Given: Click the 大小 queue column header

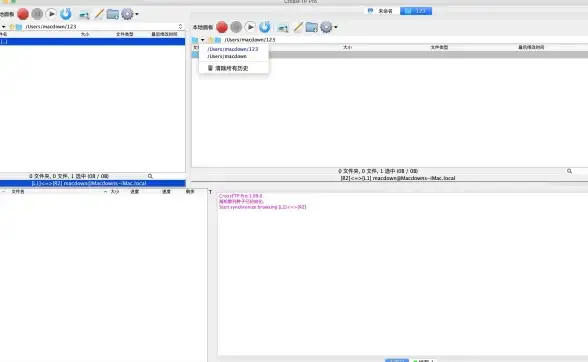Looking at the screenshot, I should [x=115, y=192].
